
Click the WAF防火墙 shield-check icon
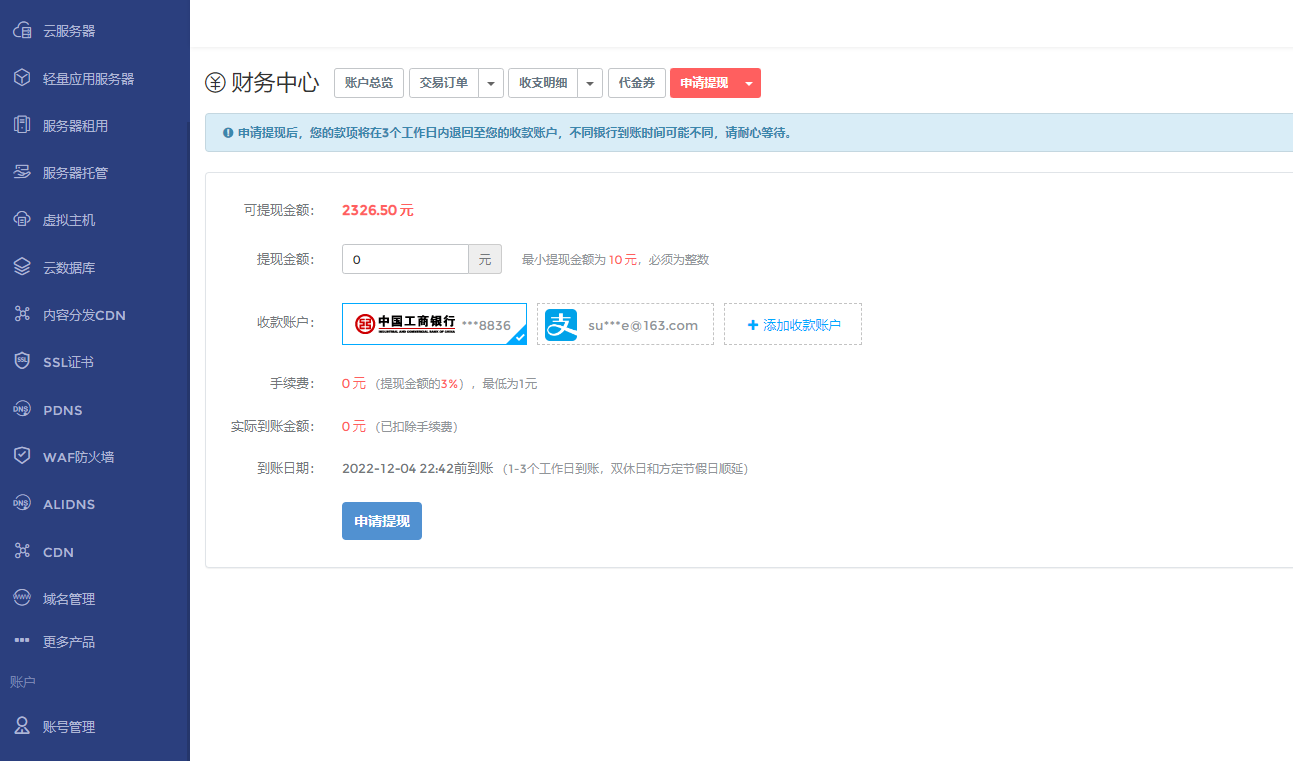pos(21,456)
